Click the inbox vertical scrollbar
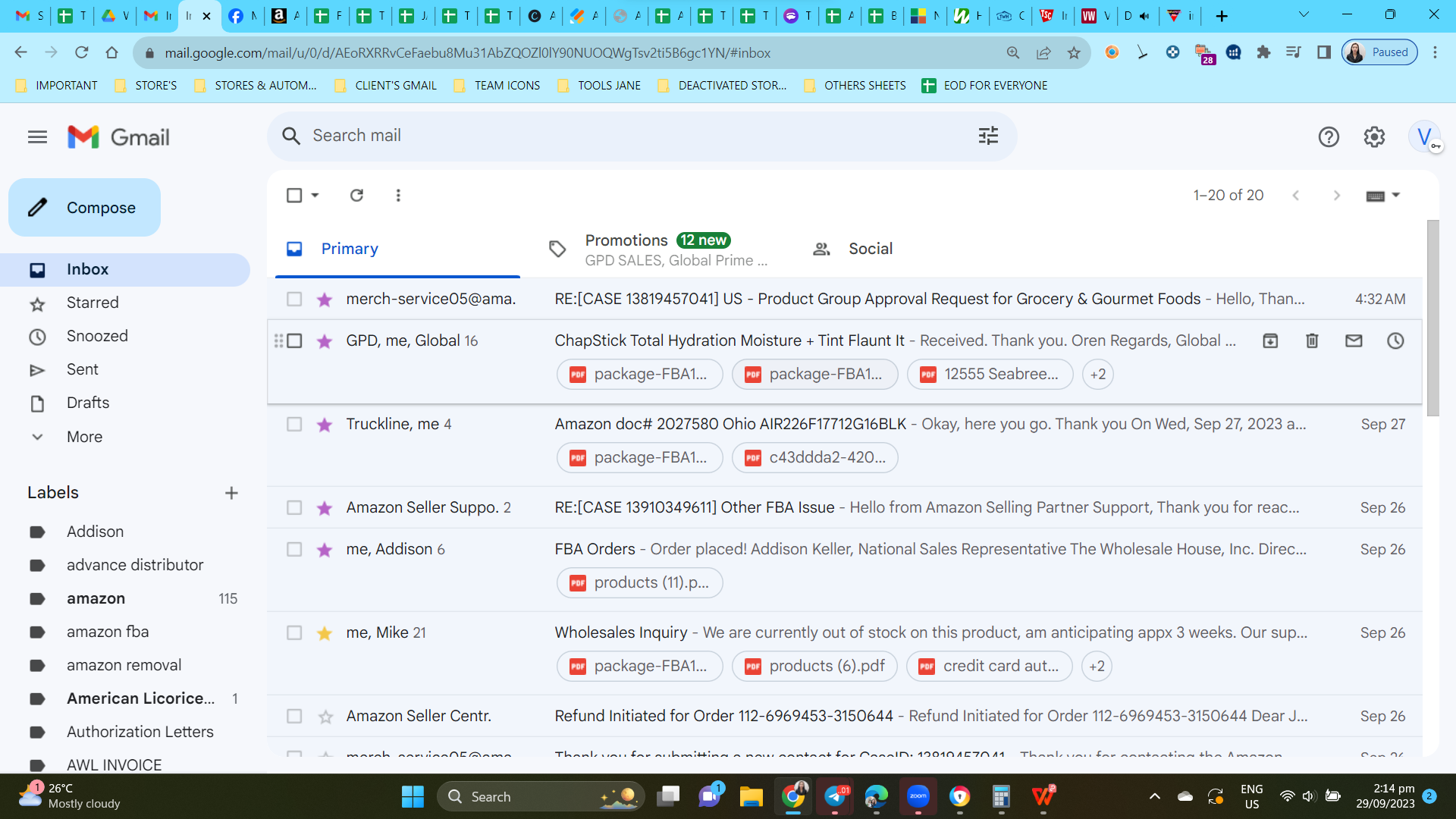The image size is (1456, 819). tap(1432, 318)
